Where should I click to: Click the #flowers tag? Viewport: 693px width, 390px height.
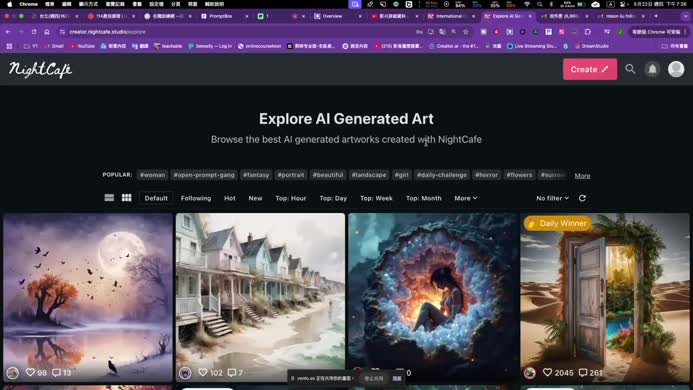(x=519, y=175)
